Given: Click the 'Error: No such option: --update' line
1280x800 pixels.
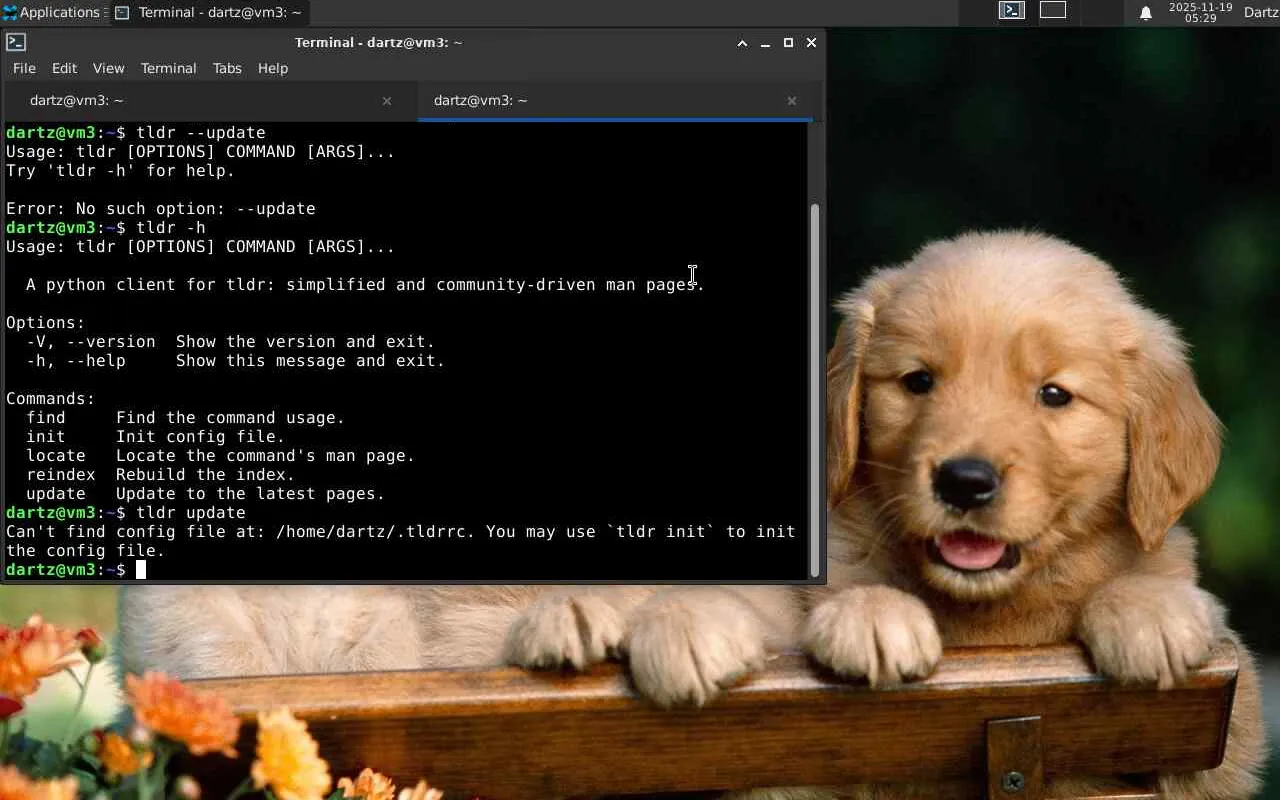Looking at the screenshot, I should 161,209.
